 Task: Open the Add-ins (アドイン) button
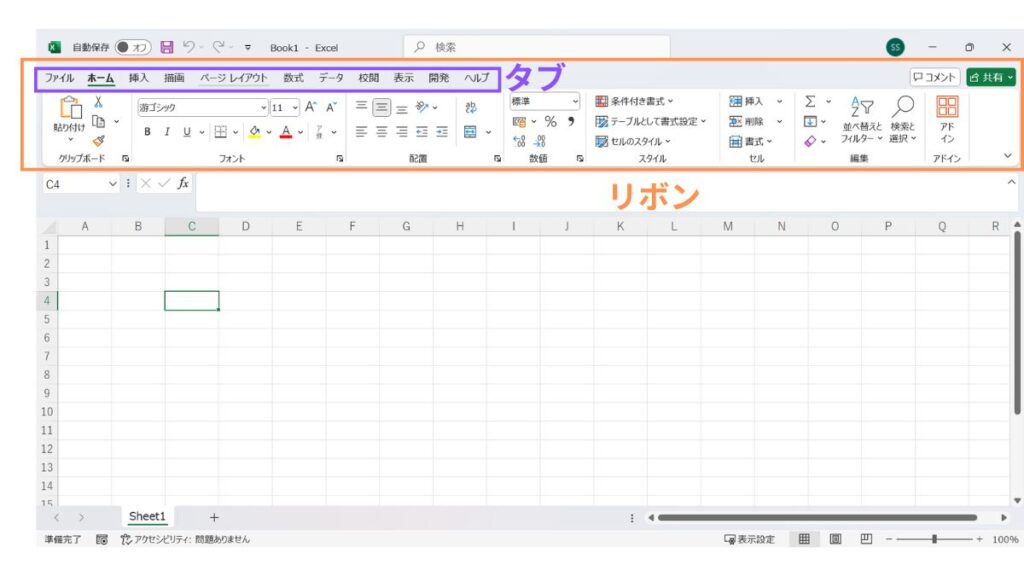(947, 120)
